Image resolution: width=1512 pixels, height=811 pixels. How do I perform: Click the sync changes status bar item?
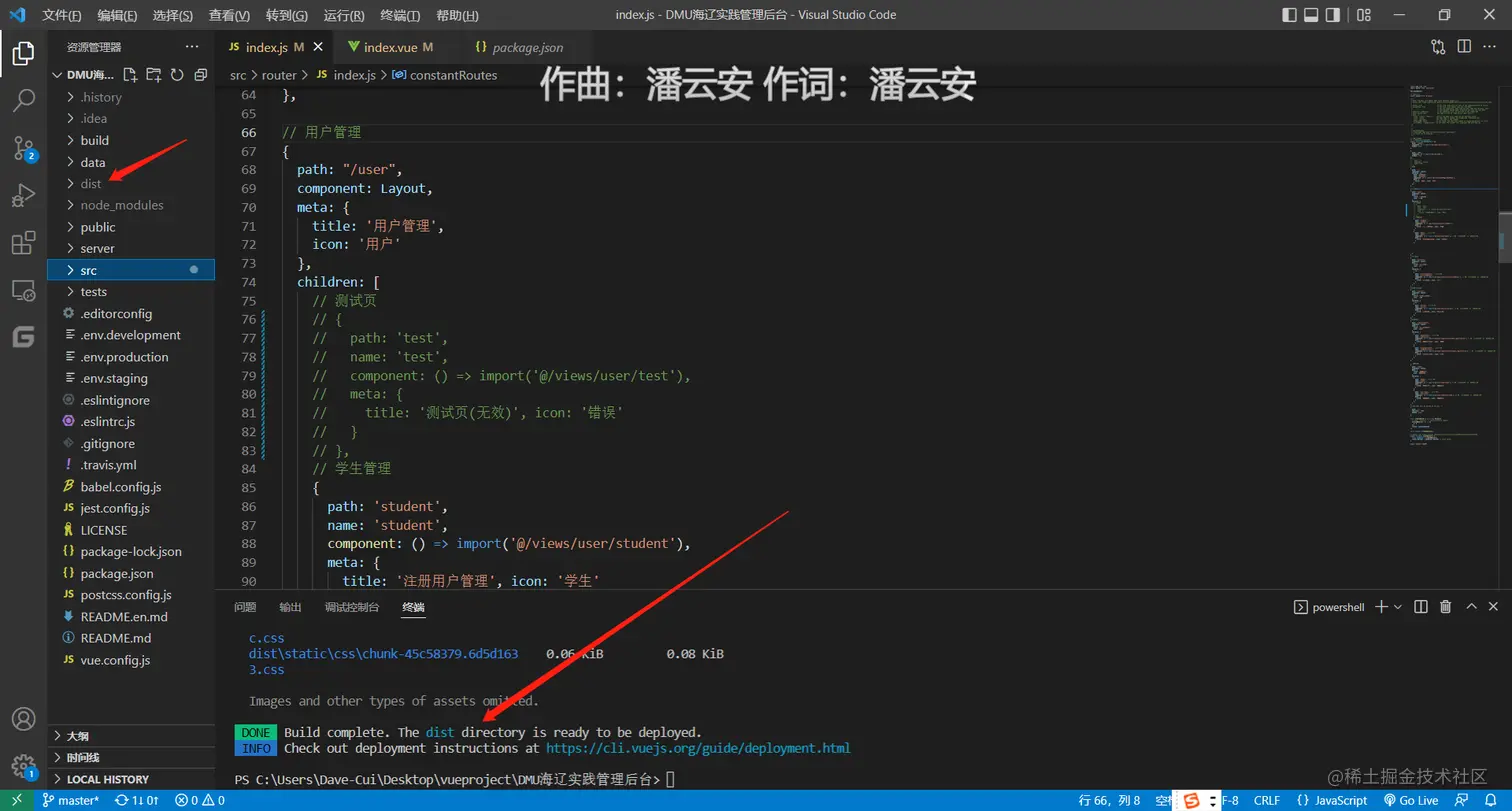pos(137,801)
